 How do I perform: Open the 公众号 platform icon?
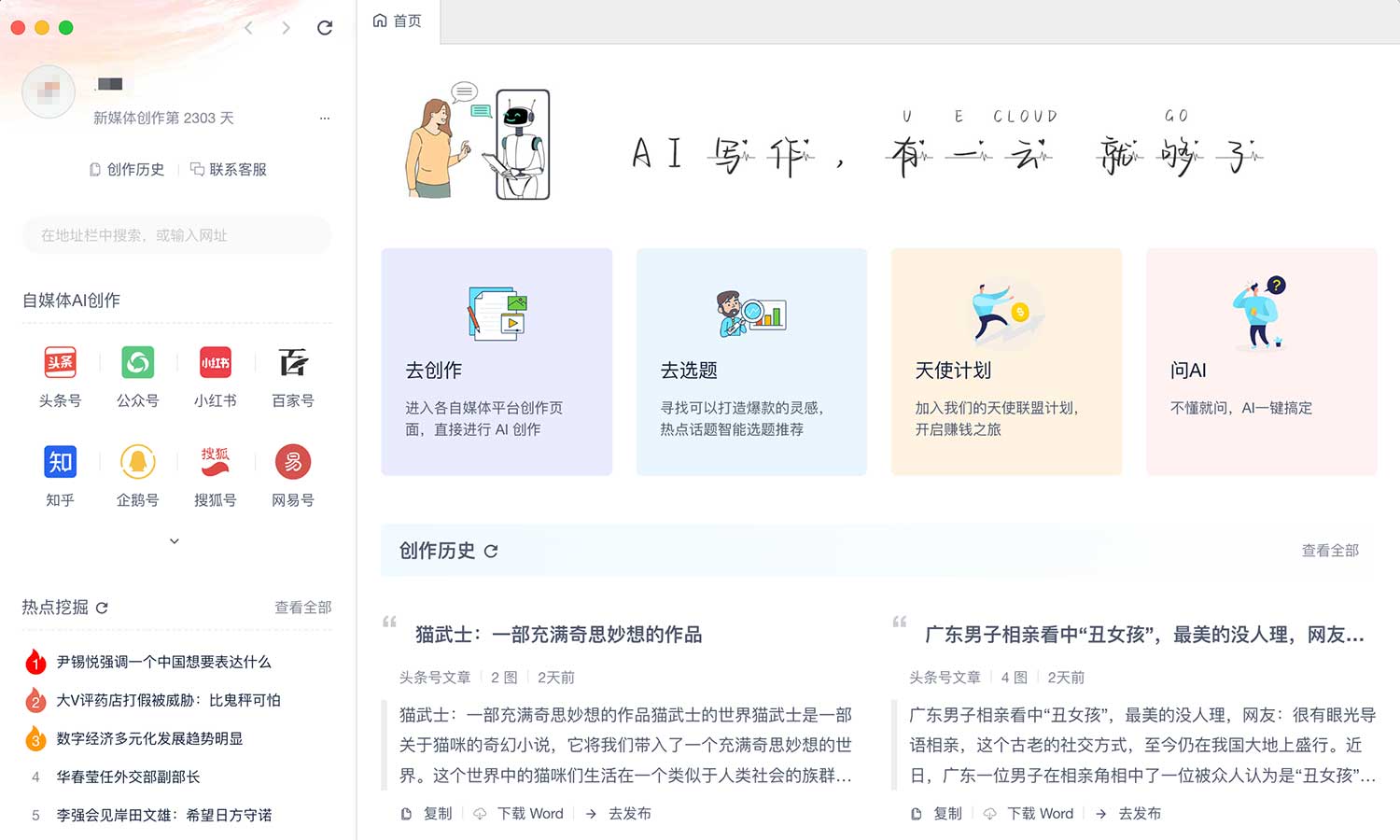[137, 363]
